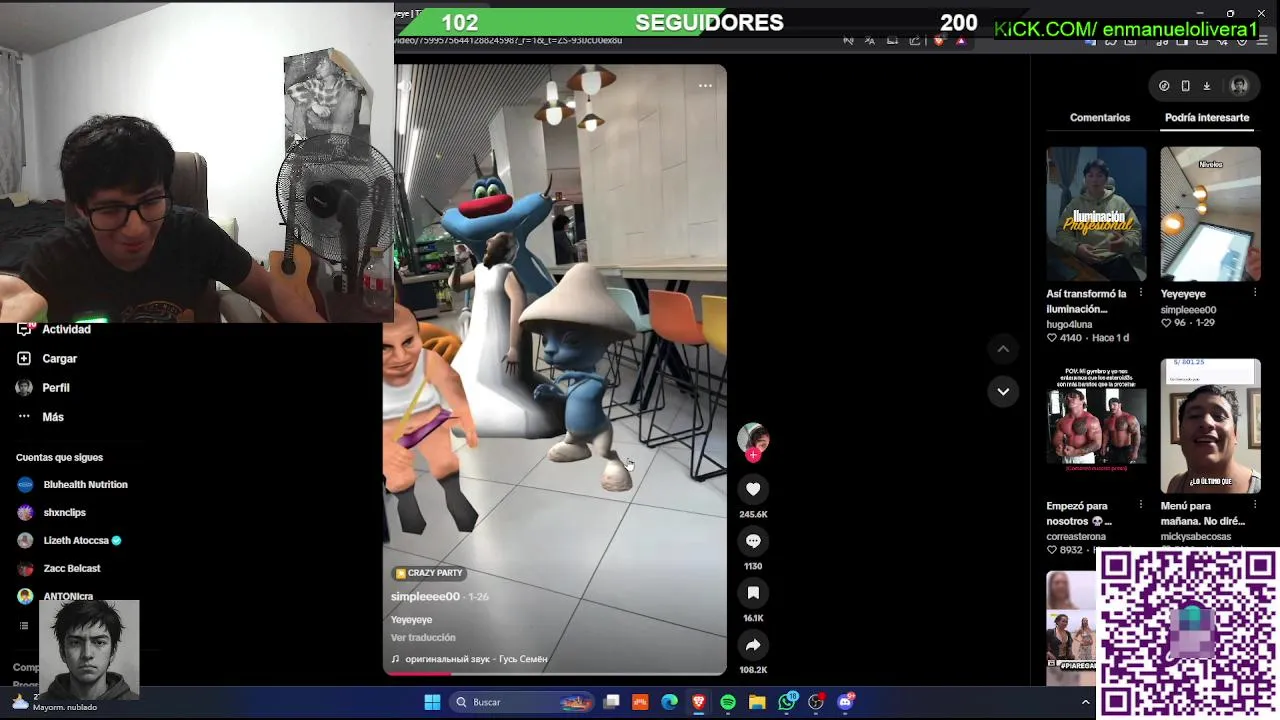The width and height of the screenshot is (1280, 720).
Task: Open the three-dot menu on the video
Action: 705,86
